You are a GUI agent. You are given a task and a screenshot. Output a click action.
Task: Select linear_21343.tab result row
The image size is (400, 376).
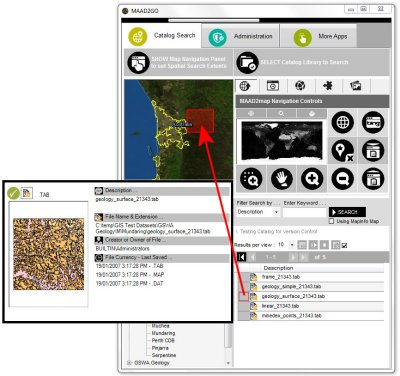coord(311,306)
